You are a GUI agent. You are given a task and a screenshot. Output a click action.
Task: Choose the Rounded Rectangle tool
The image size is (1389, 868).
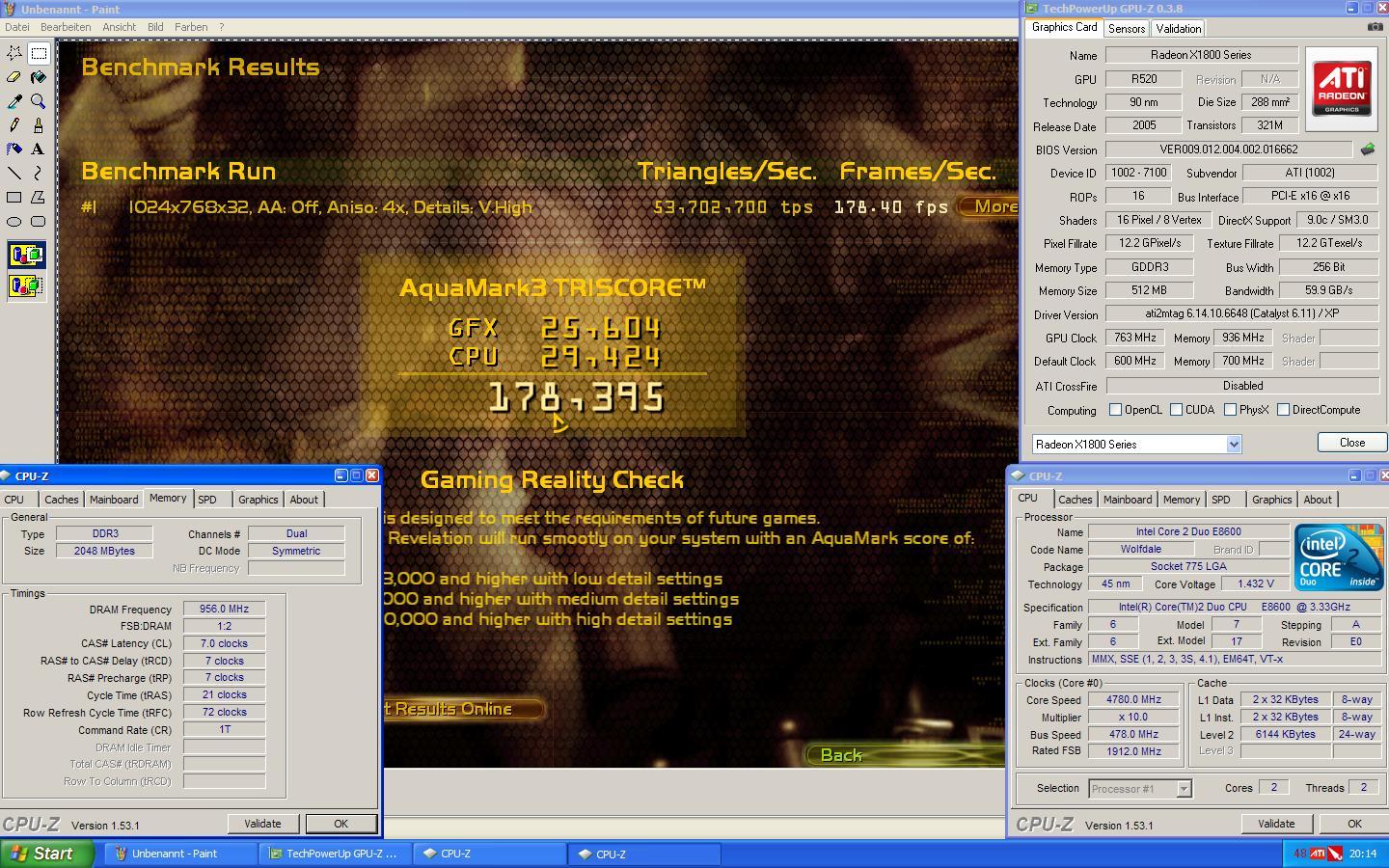click(39, 222)
